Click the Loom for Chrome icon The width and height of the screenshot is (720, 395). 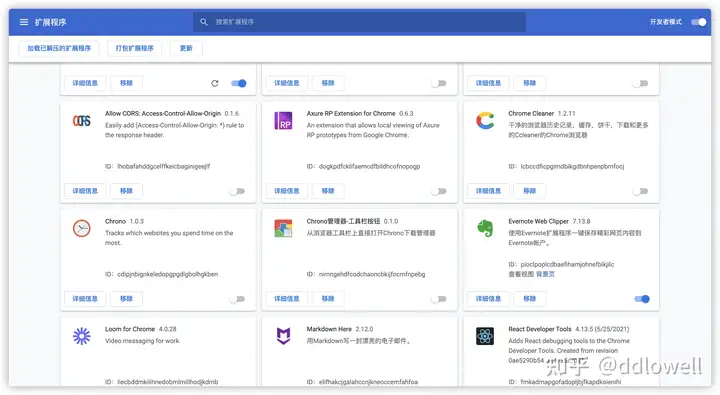coord(82,336)
